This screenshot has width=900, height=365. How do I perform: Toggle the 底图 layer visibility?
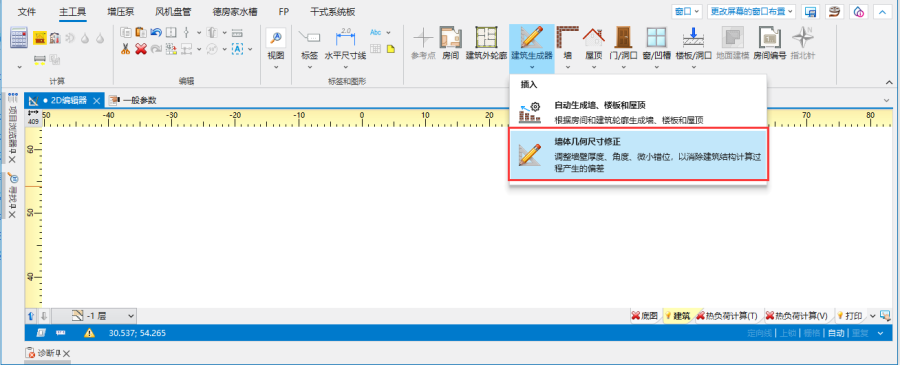[644, 316]
